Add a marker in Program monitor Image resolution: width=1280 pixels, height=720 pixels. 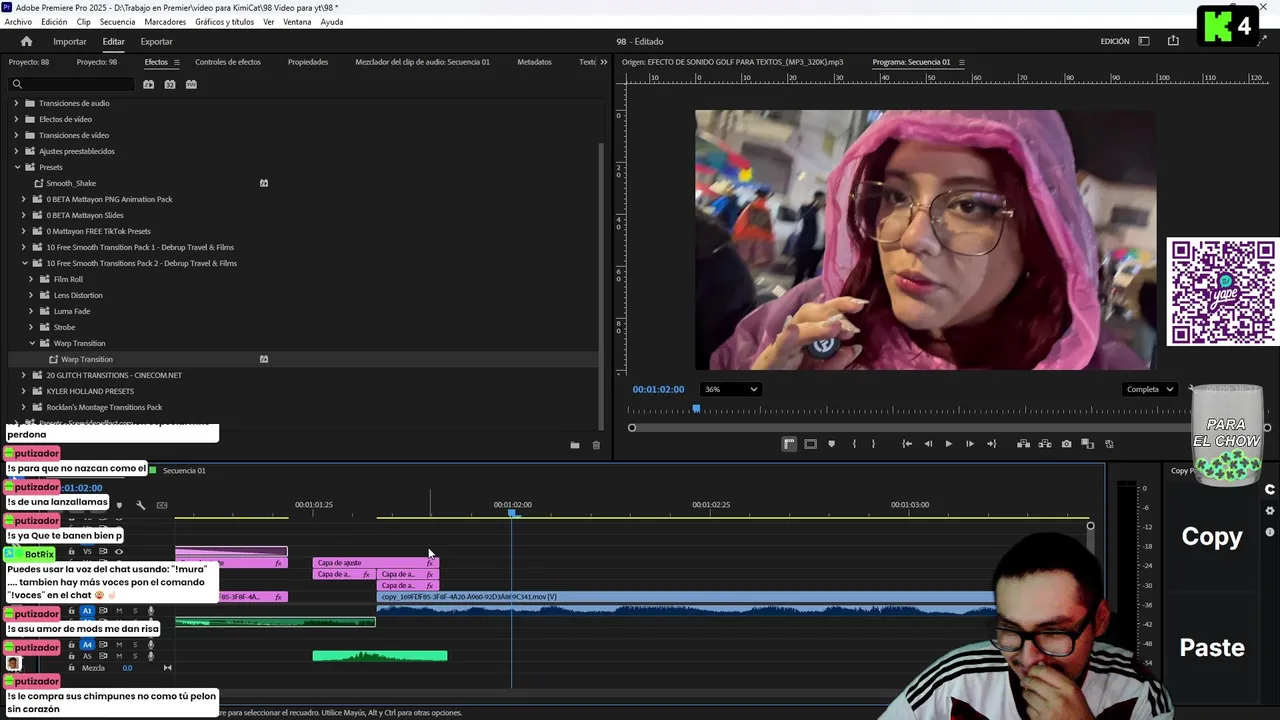[831, 444]
